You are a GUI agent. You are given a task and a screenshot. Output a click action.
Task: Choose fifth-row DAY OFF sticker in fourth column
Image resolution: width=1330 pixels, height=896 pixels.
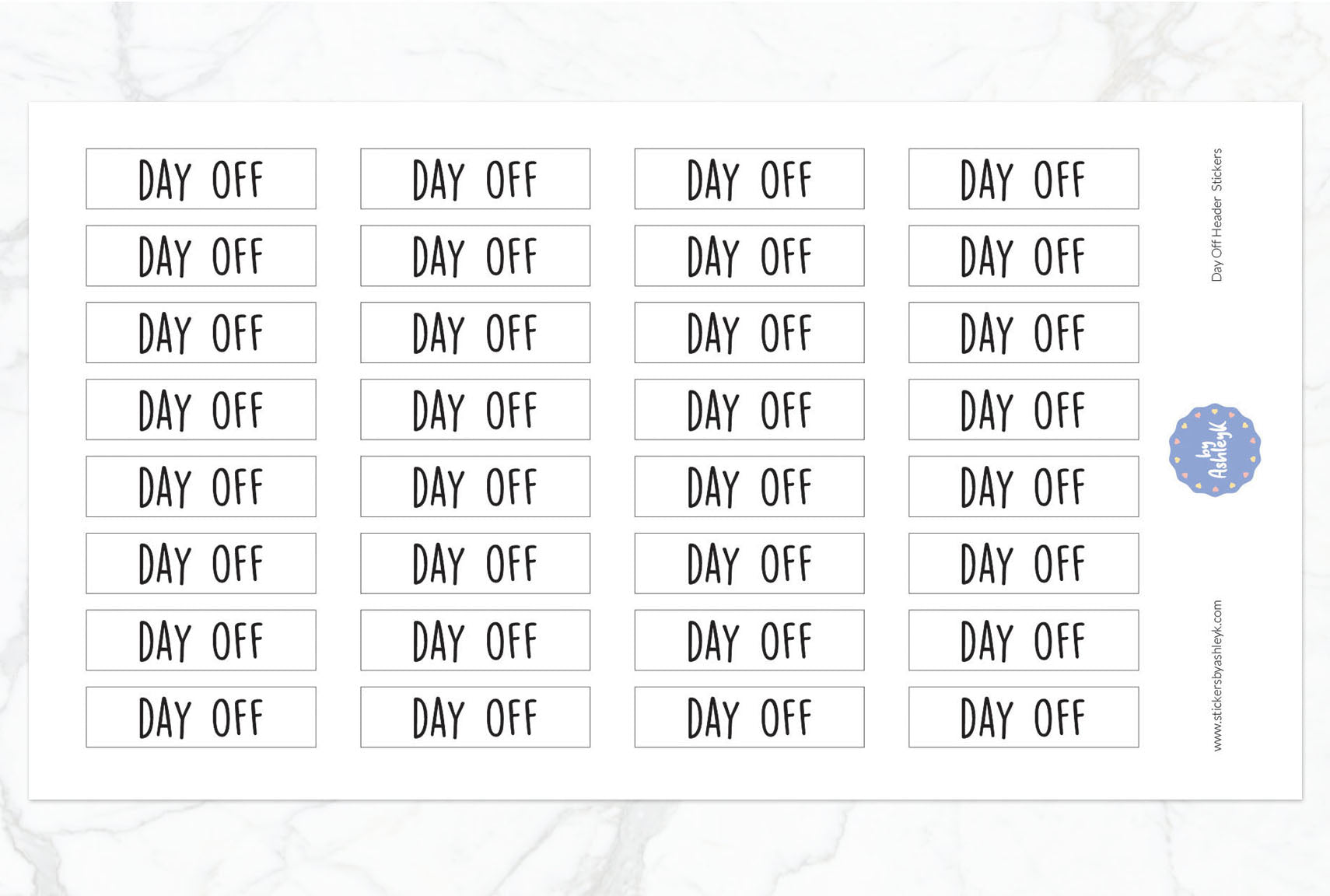pyautogui.click(x=1023, y=487)
